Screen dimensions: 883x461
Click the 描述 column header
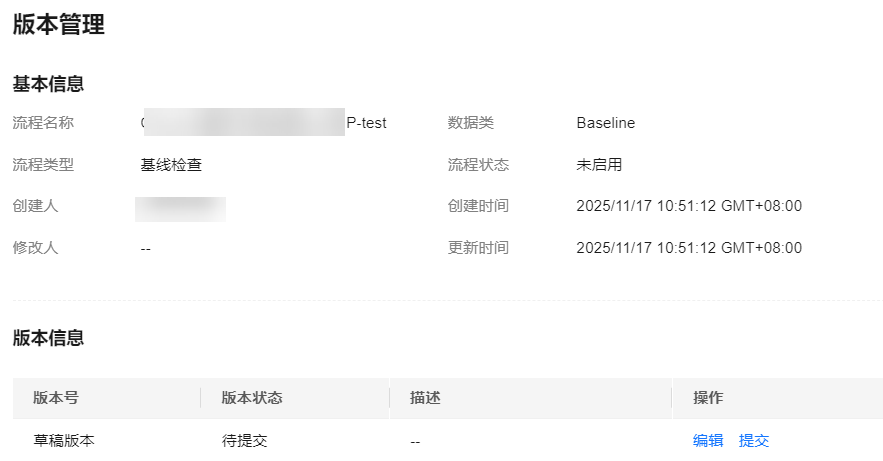click(425, 398)
